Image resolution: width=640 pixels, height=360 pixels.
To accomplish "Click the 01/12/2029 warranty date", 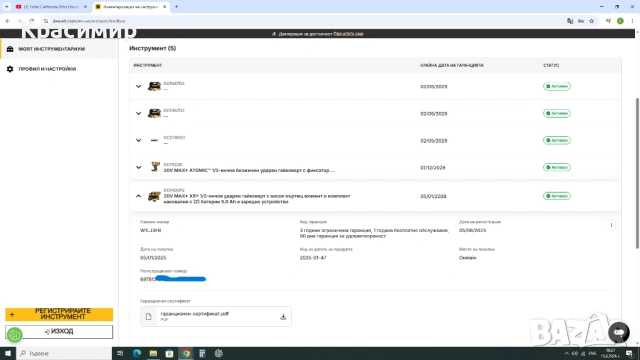I will coord(433,168).
